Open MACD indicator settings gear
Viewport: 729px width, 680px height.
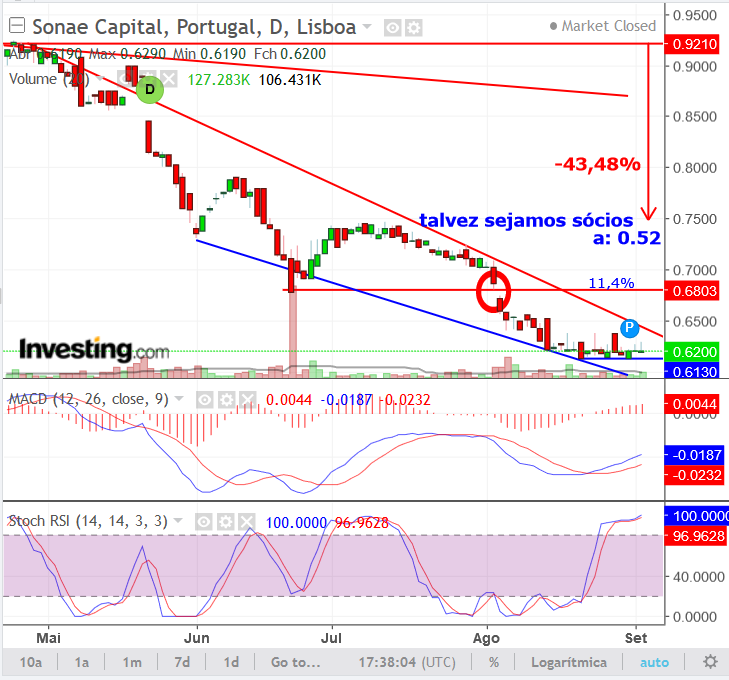click(x=226, y=399)
